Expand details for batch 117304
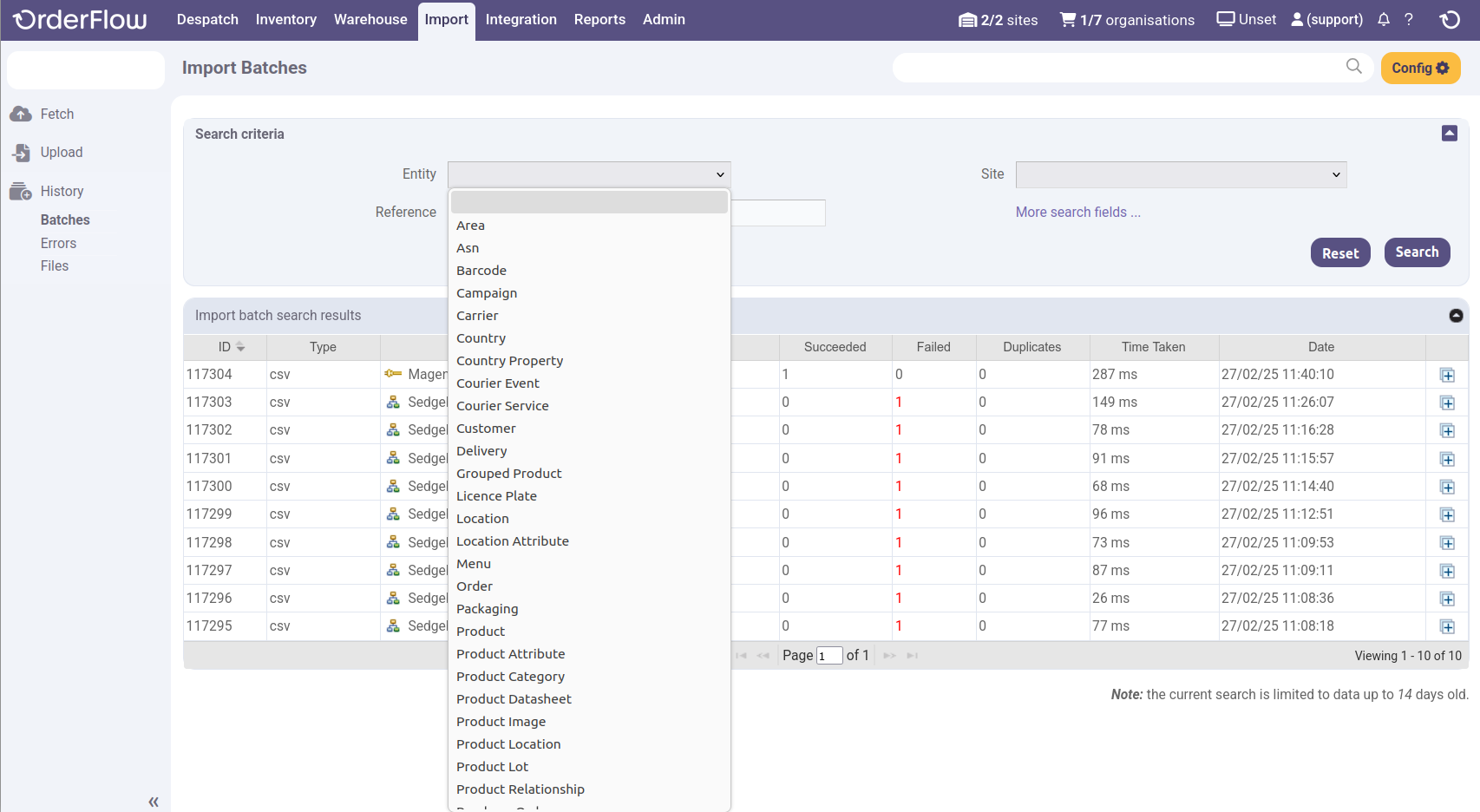This screenshot has height=812, width=1480. pos(1447,375)
